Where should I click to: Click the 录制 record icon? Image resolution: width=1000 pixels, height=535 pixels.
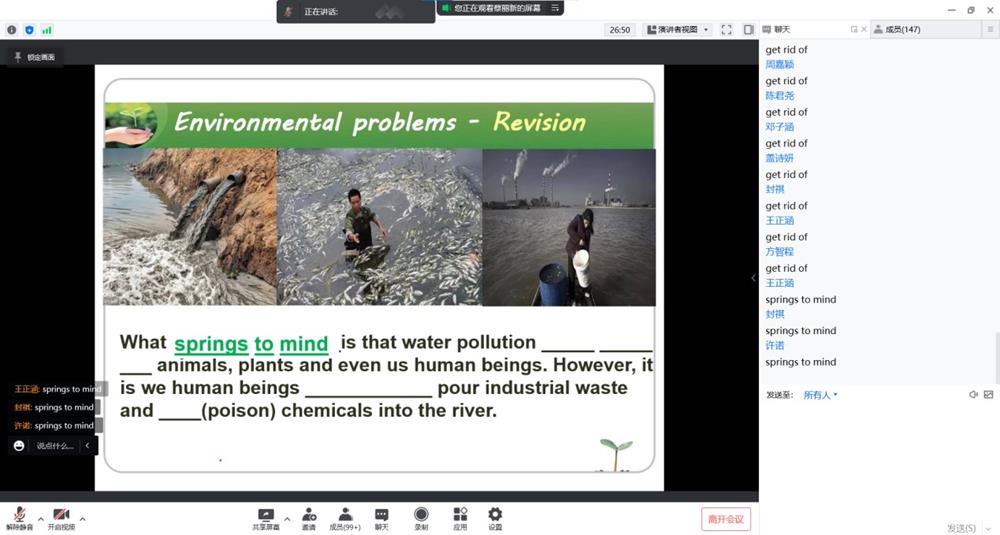coord(421,517)
